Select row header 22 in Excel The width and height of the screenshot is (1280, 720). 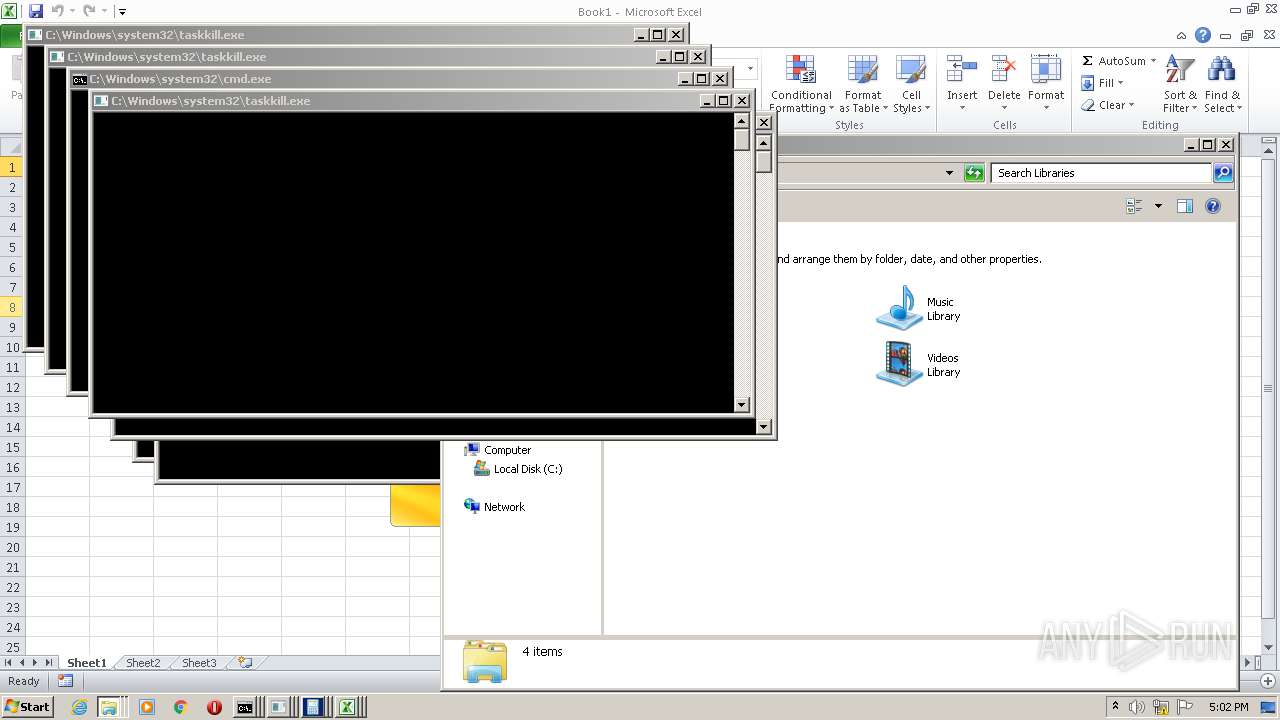(13, 587)
